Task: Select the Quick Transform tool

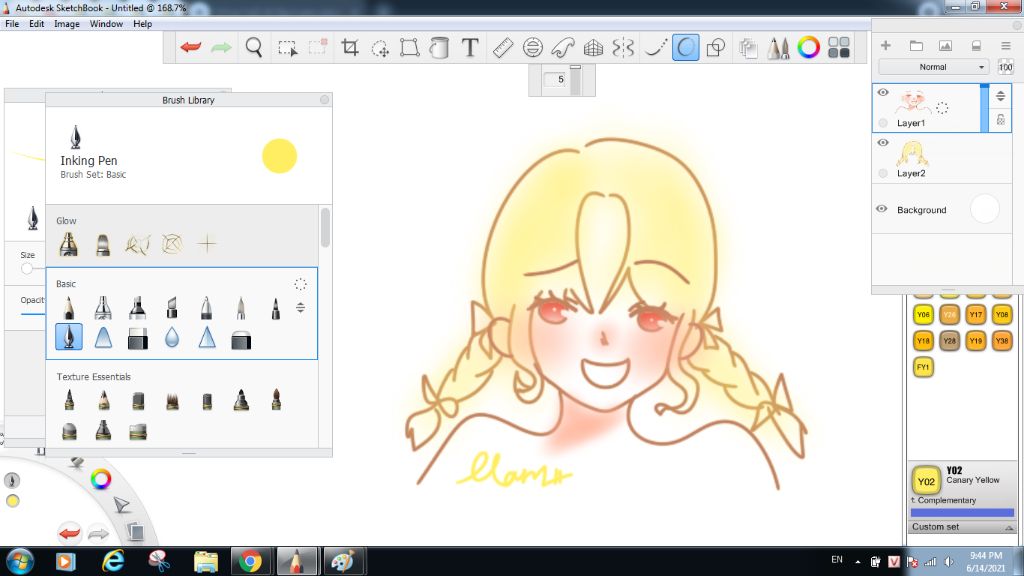Action: [379, 48]
